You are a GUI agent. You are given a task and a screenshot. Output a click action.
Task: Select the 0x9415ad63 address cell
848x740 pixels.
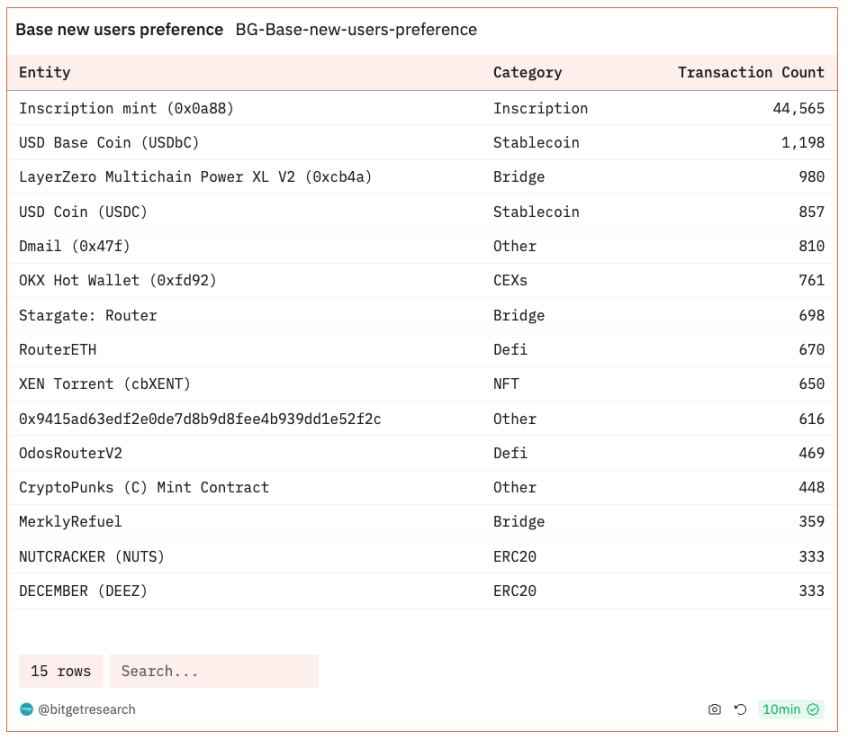pyautogui.click(x=199, y=419)
